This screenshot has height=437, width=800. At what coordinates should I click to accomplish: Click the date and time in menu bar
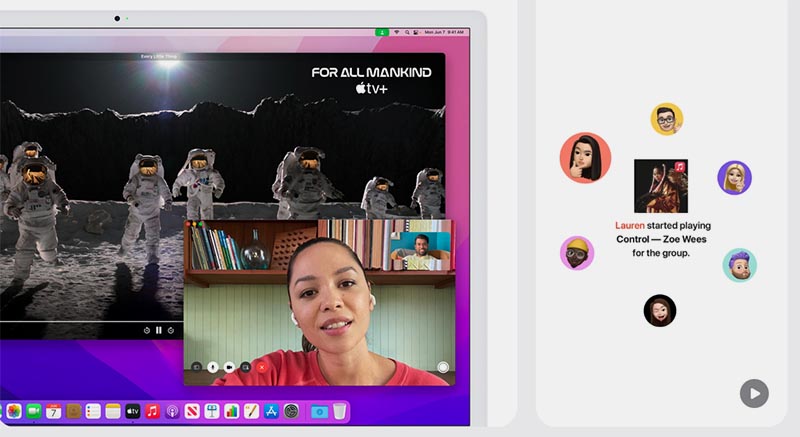[x=444, y=32]
